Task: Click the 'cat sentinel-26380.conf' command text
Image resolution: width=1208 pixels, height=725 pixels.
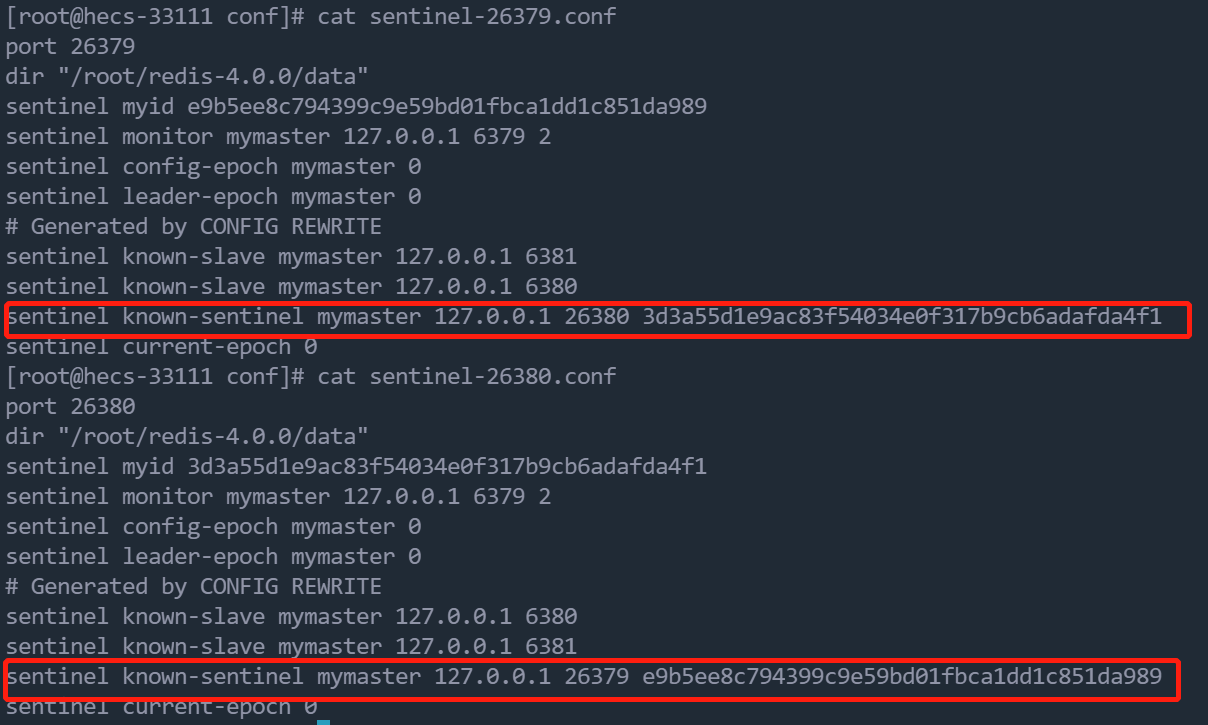Action: pos(466,376)
